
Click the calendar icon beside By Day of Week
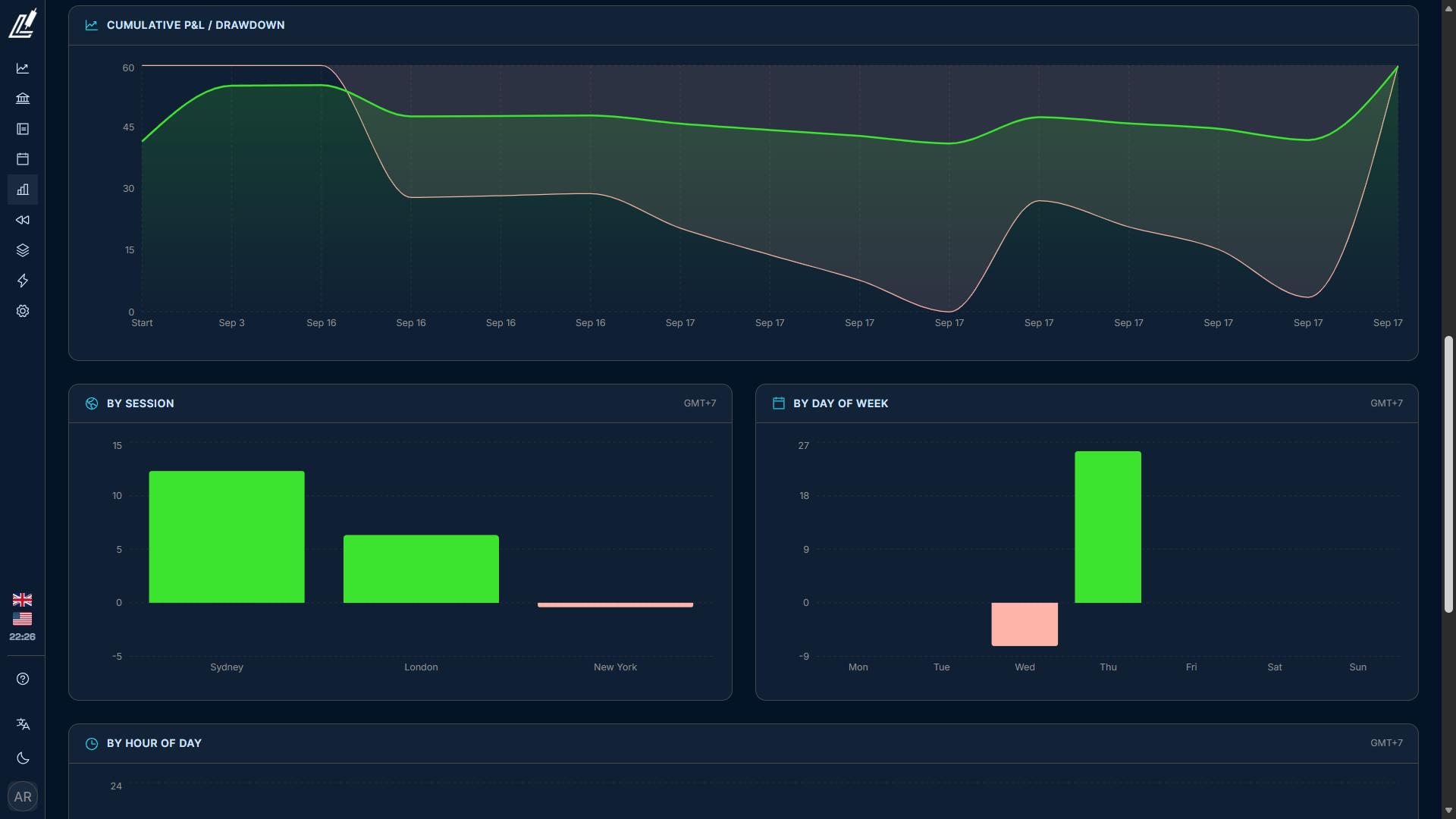tap(779, 403)
